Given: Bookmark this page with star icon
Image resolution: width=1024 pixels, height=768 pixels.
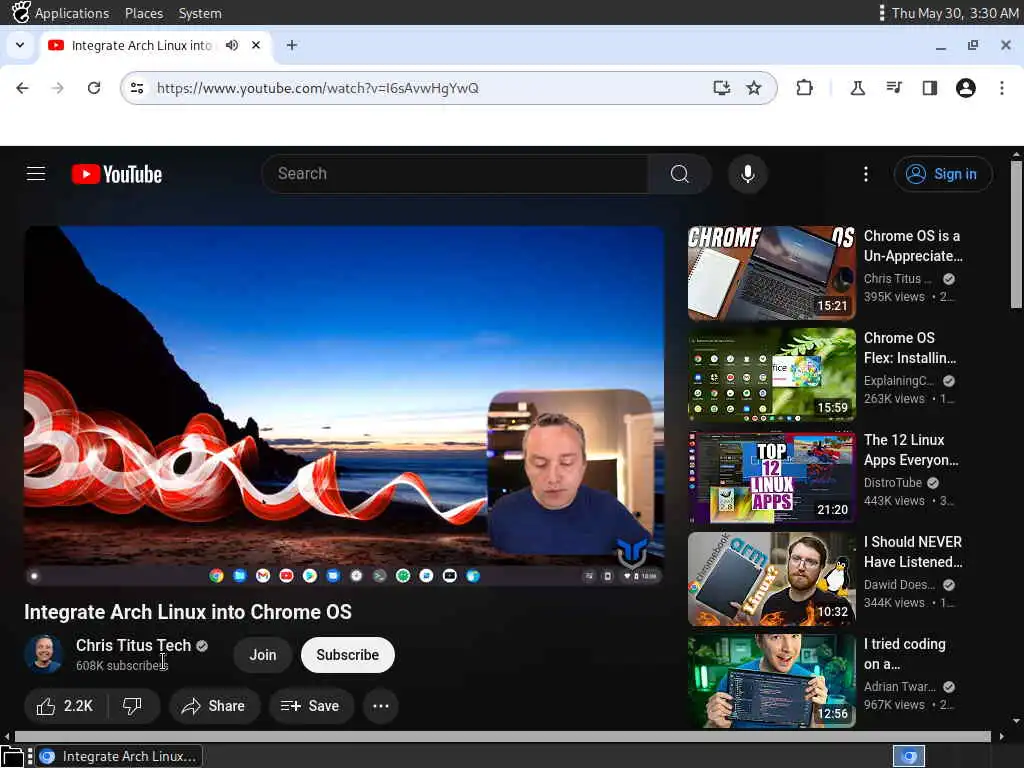Looking at the screenshot, I should click(754, 88).
